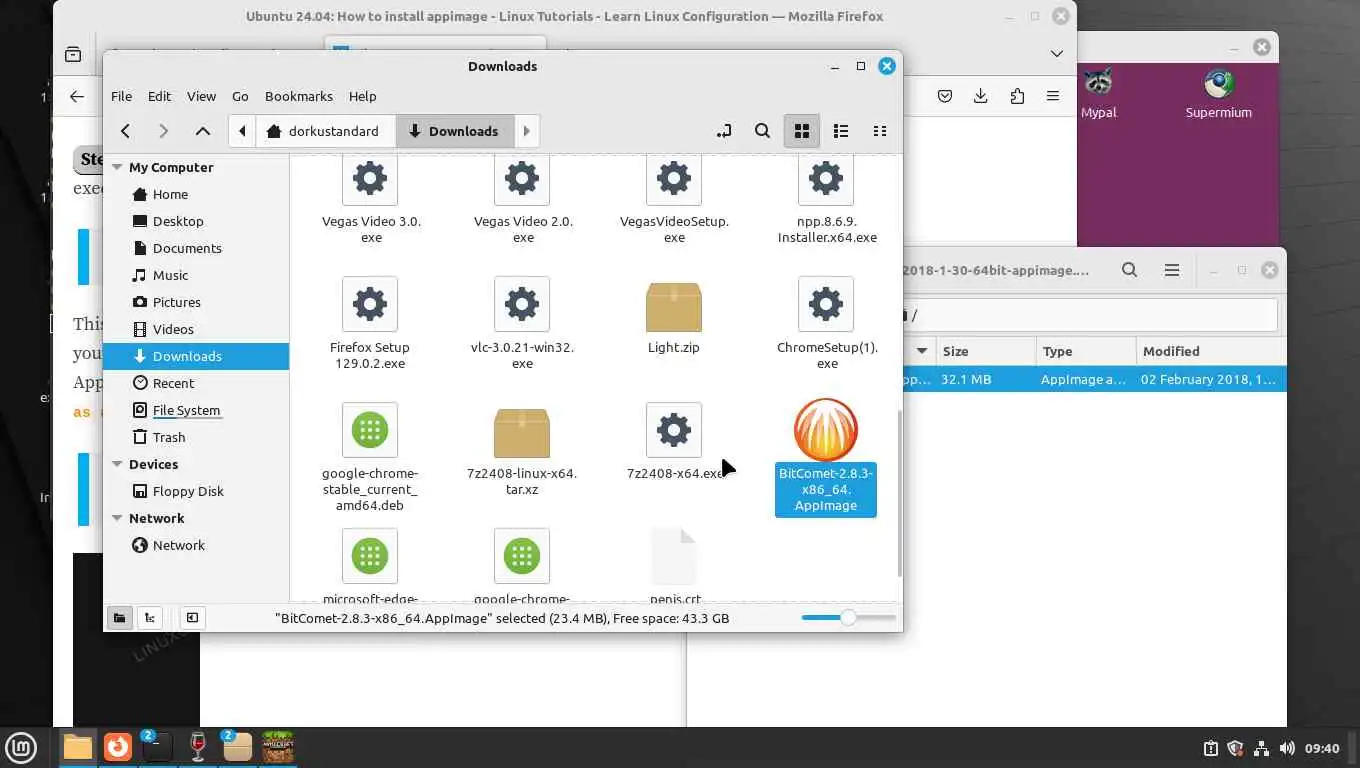Collapse the Devices section
Viewport: 1360px width, 768px height.
(118, 464)
